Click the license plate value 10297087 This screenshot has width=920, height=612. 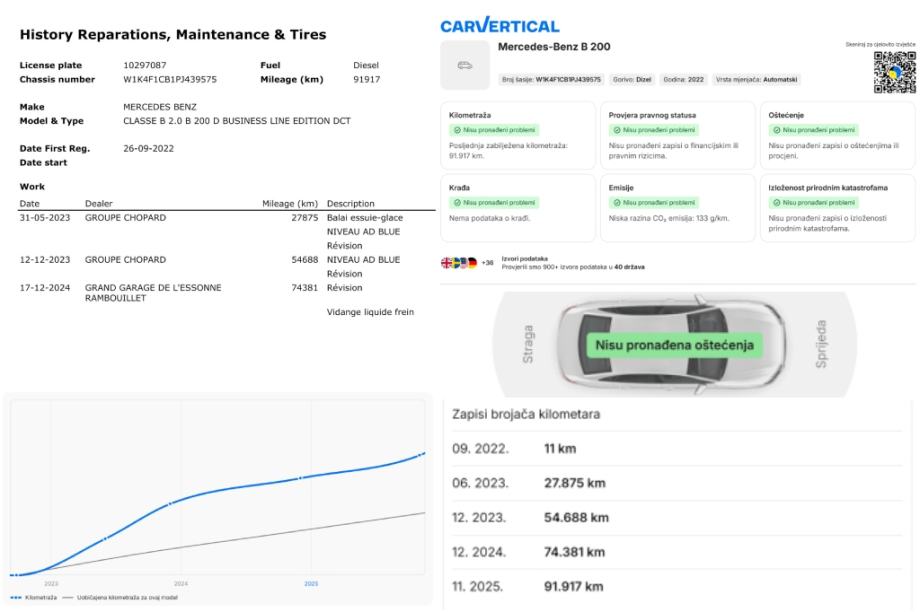(144, 66)
